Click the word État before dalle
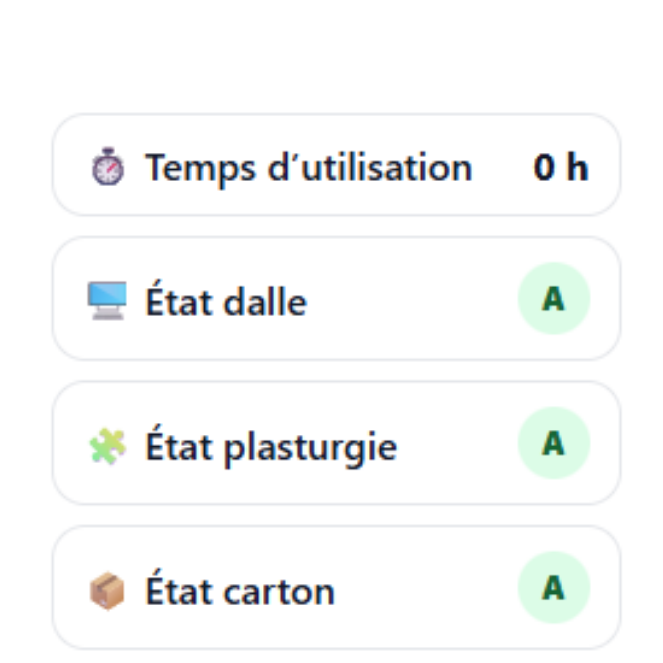The width and height of the screenshot is (663, 663). (179, 300)
